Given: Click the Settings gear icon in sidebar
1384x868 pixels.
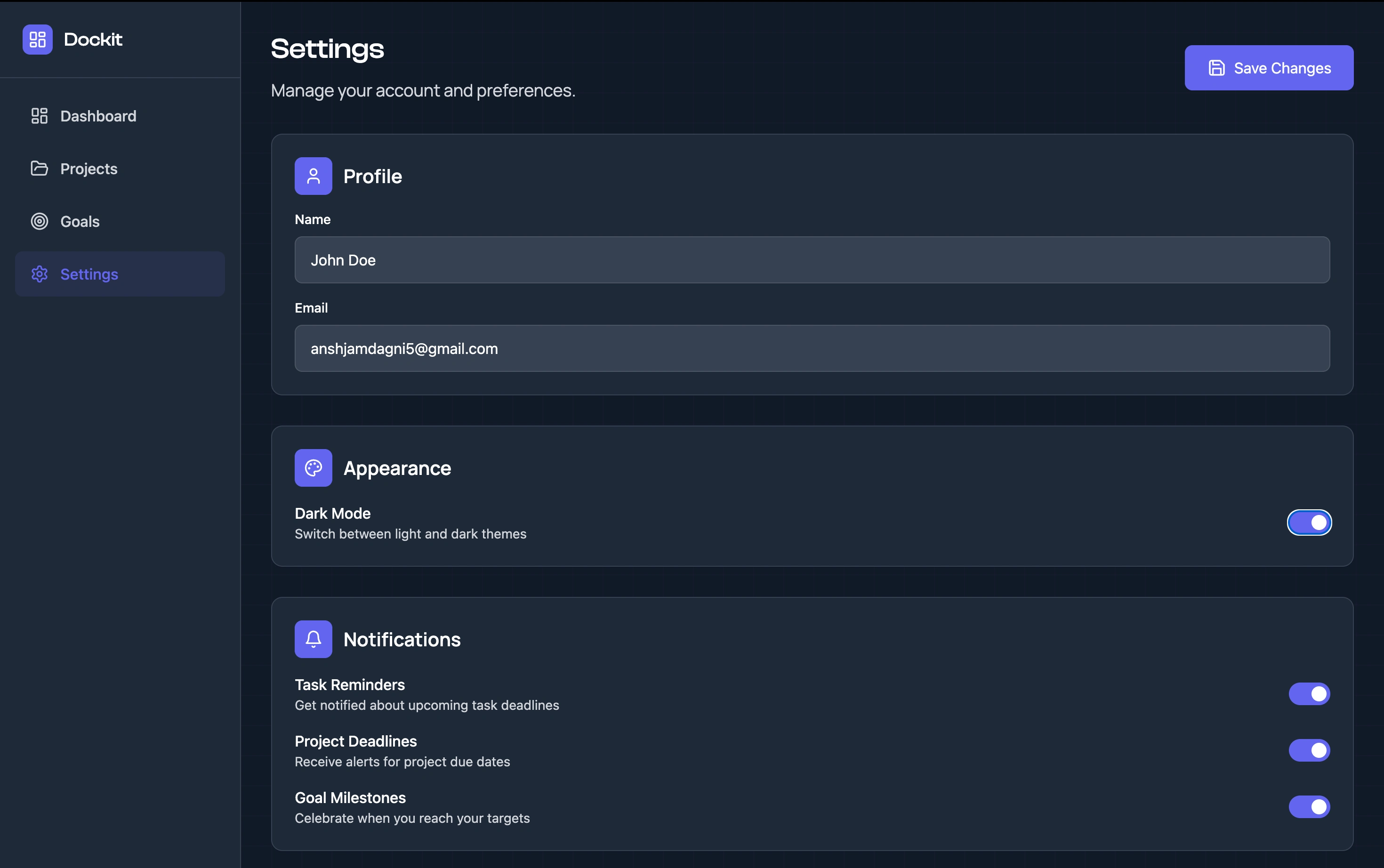Looking at the screenshot, I should coord(39,274).
